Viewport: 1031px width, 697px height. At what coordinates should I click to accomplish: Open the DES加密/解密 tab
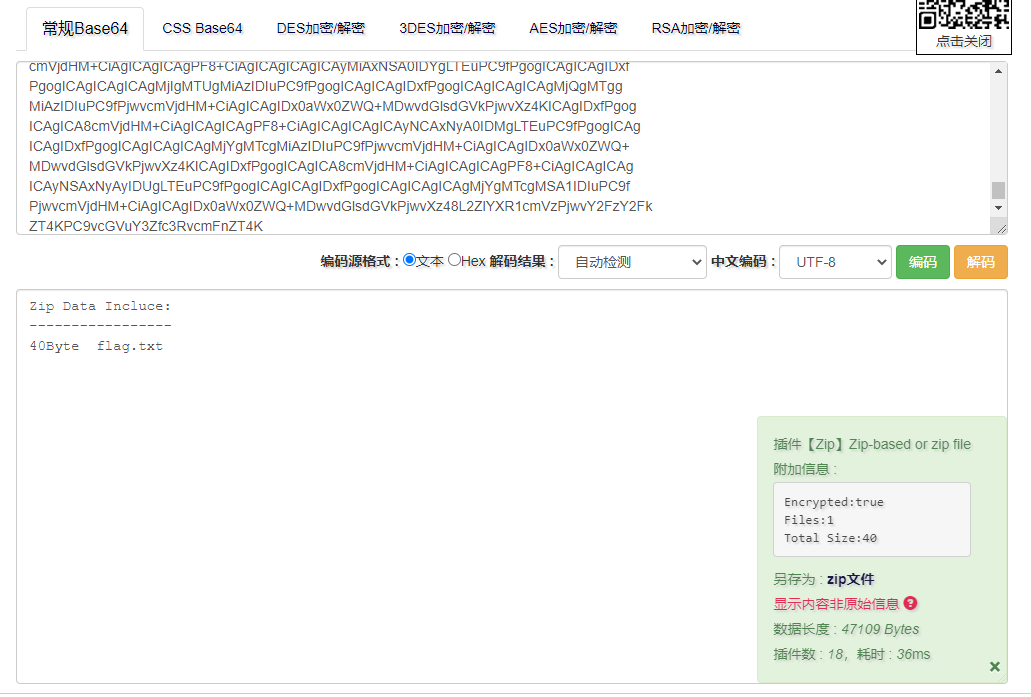pos(321,28)
